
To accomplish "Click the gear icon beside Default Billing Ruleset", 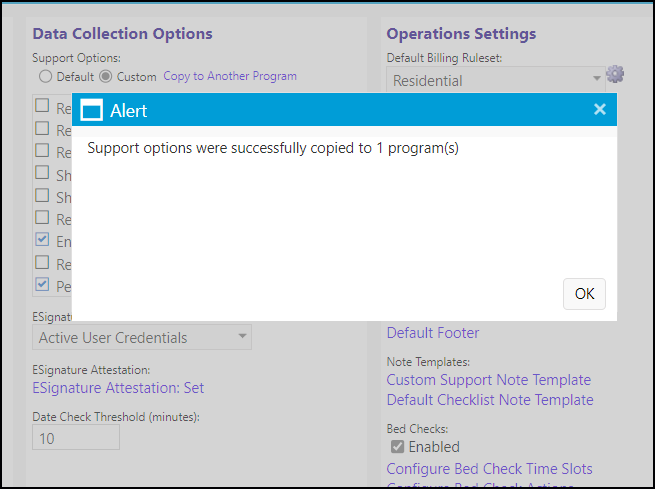I will [615, 74].
